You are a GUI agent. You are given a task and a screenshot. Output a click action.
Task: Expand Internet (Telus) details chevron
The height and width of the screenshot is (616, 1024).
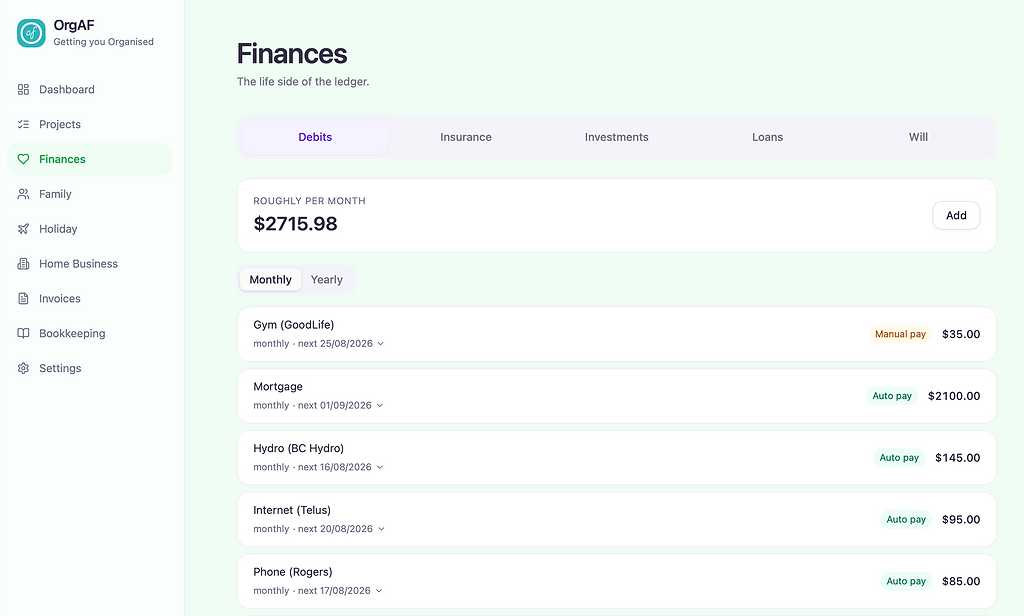[381, 529]
